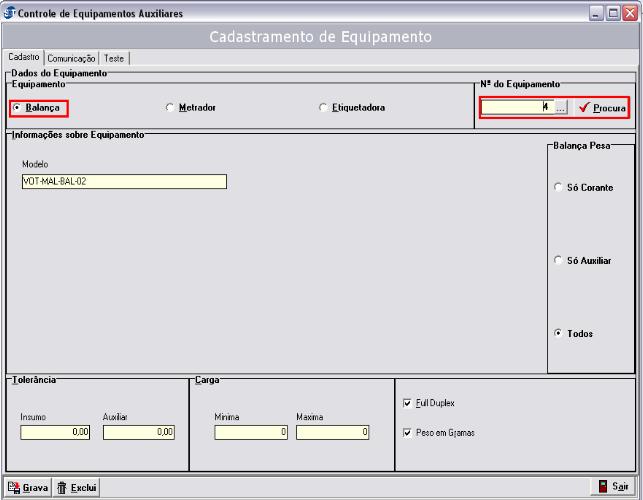Screen dimensions: 643x500
Task: Click the Exclui delete button
Action: click(x=76, y=488)
